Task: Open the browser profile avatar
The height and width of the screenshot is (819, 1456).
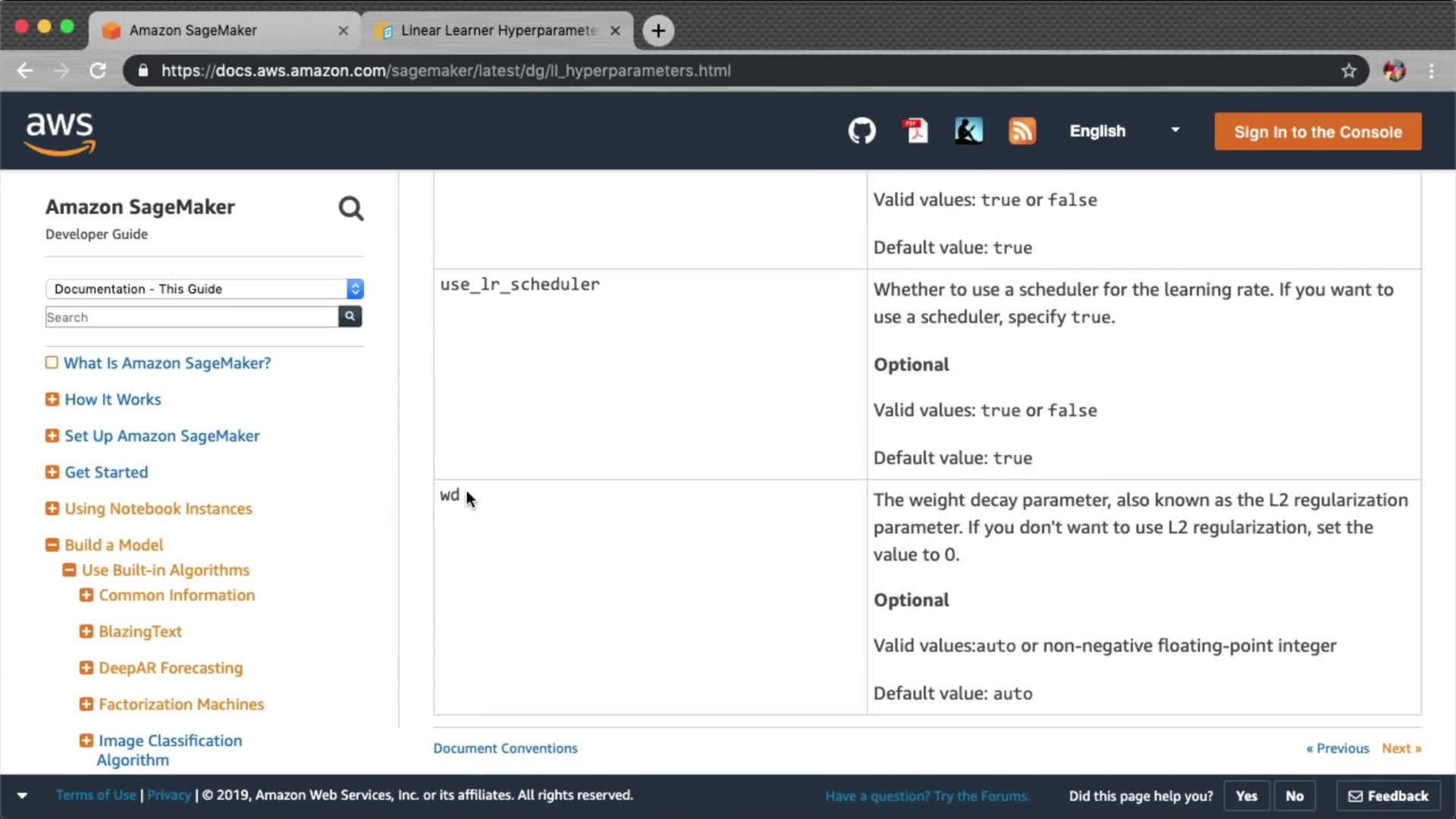Action: [1394, 71]
